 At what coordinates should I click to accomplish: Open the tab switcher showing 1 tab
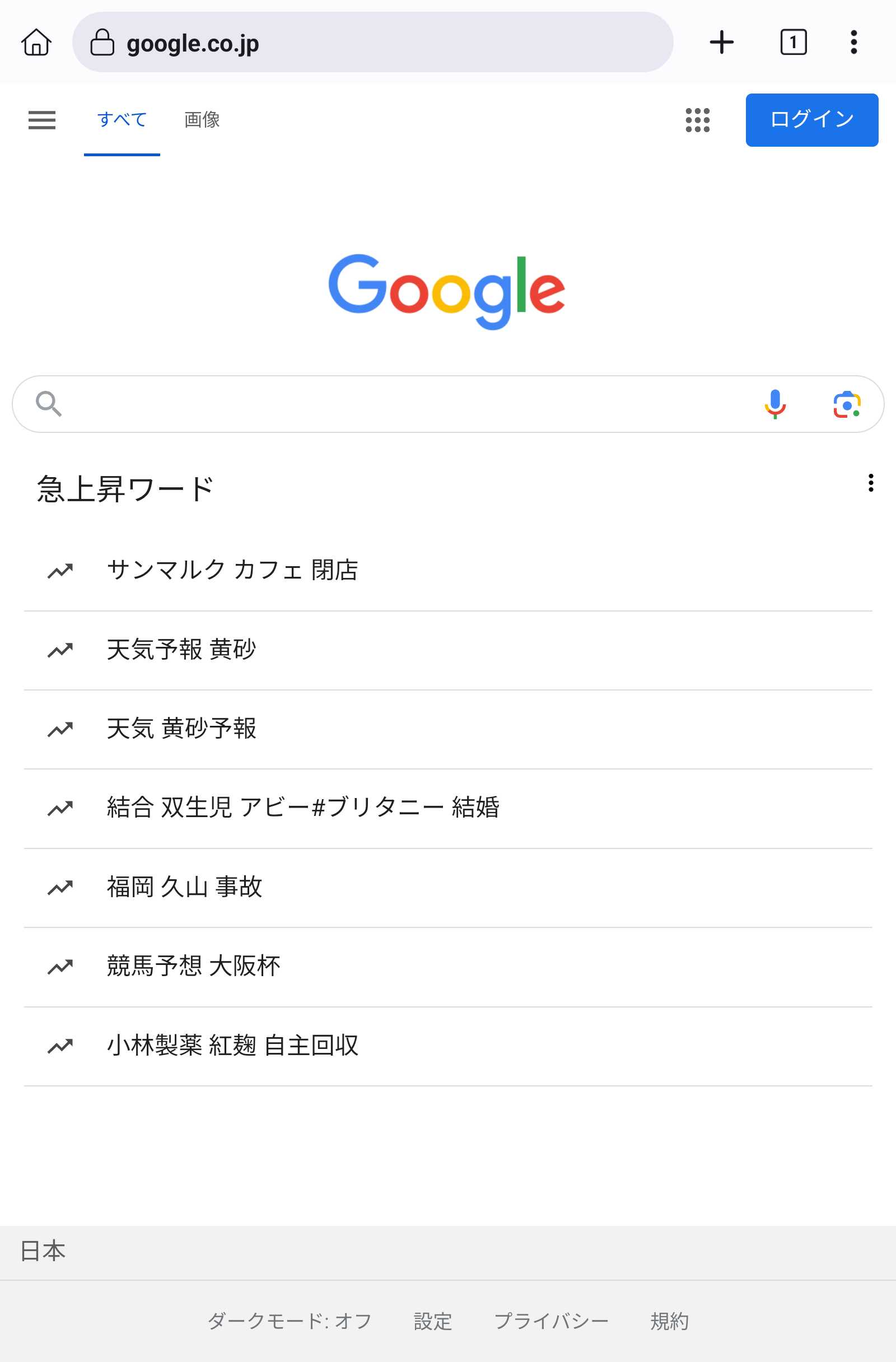[x=793, y=43]
